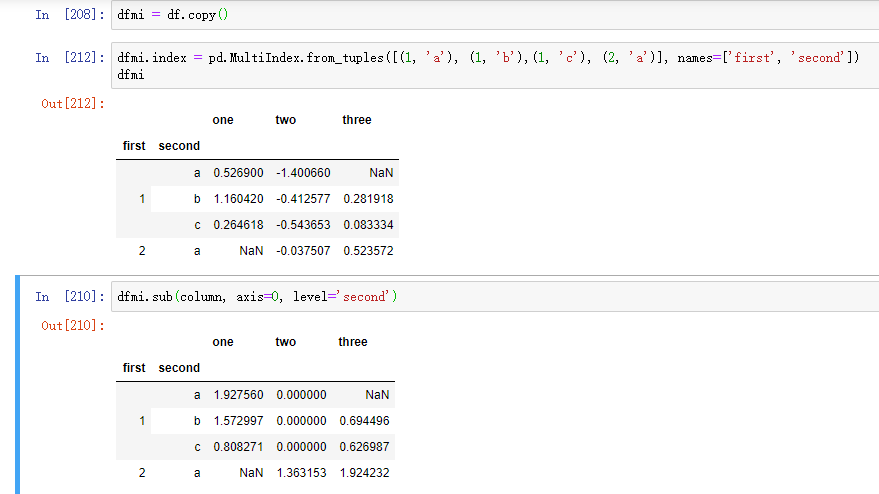Click the code cell containing dfmi = df.copy()
The image size is (879, 494).
(495, 15)
